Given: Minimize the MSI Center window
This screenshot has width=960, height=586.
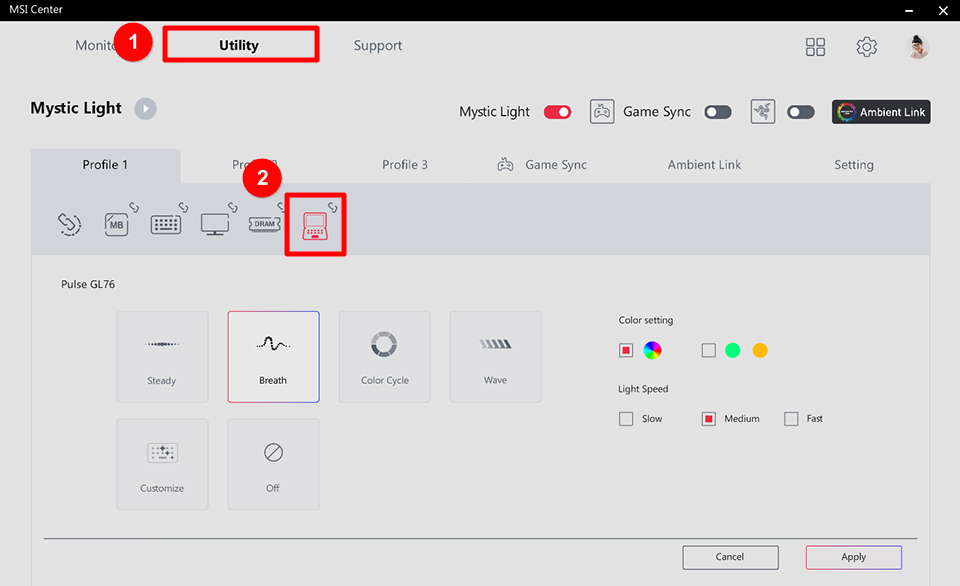Looking at the screenshot, I should click(x=909, y=10).
